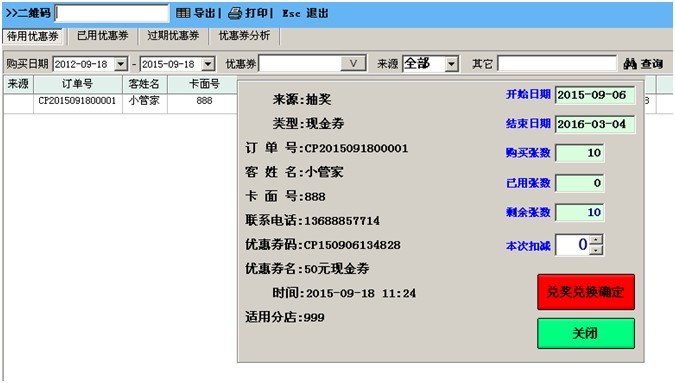This screenshot has height=383, width=675.
Task: Click the binoculars 查询 search icon
Action: 630,64
